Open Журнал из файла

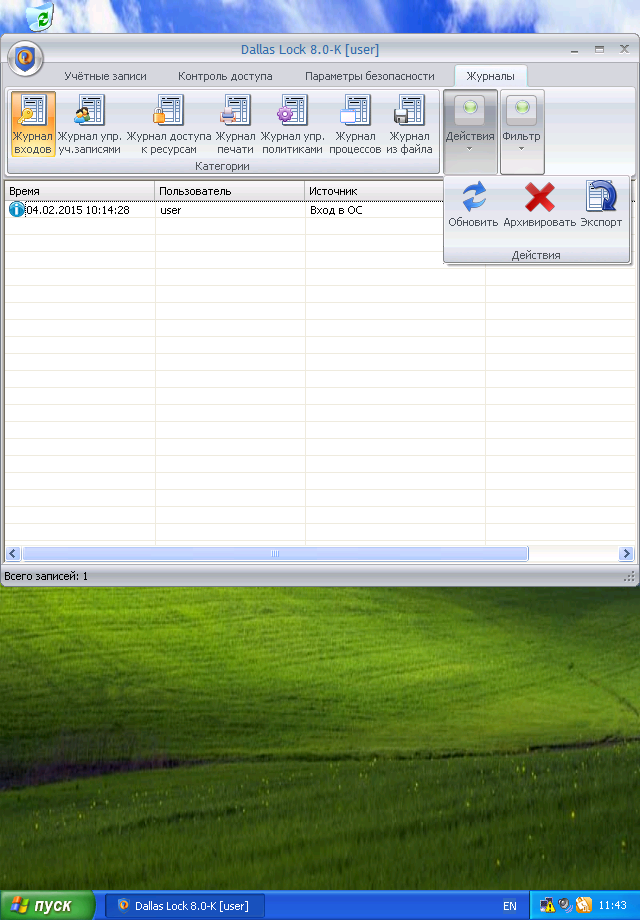(409, 124)
